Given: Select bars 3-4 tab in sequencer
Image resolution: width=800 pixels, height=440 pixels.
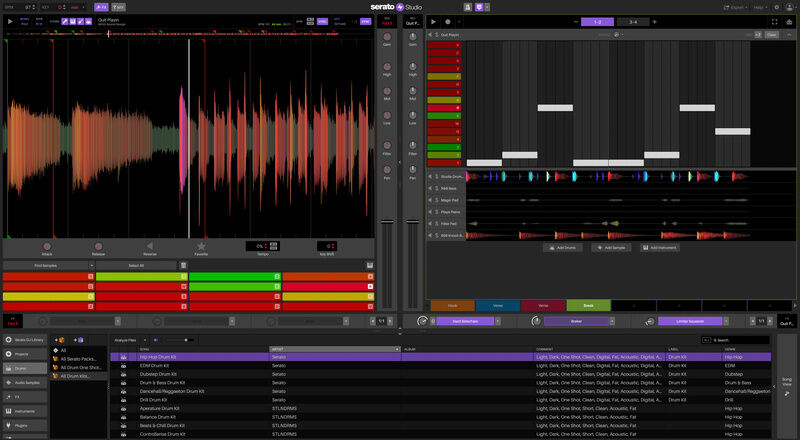Looking at the screenshot, I should pyautogui.click(x=633, y=22).
